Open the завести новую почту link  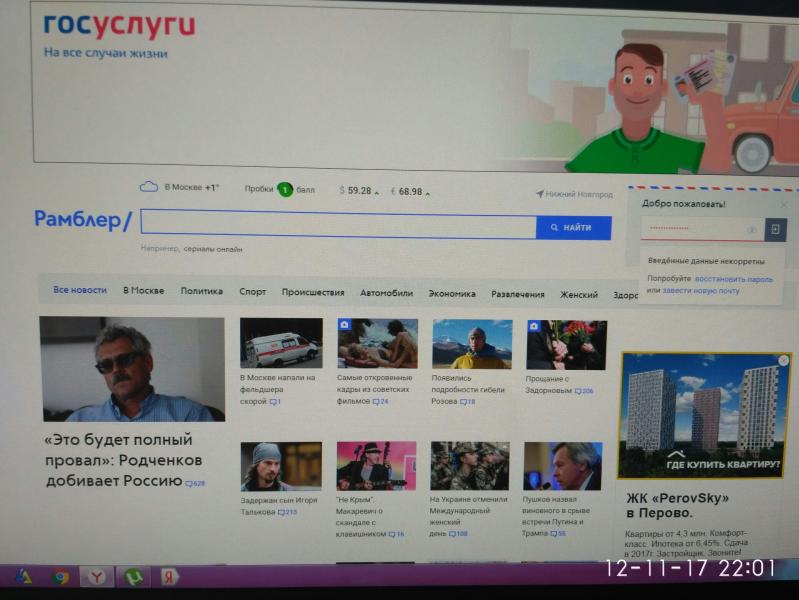pyautogui.click(x=700, y=291)
